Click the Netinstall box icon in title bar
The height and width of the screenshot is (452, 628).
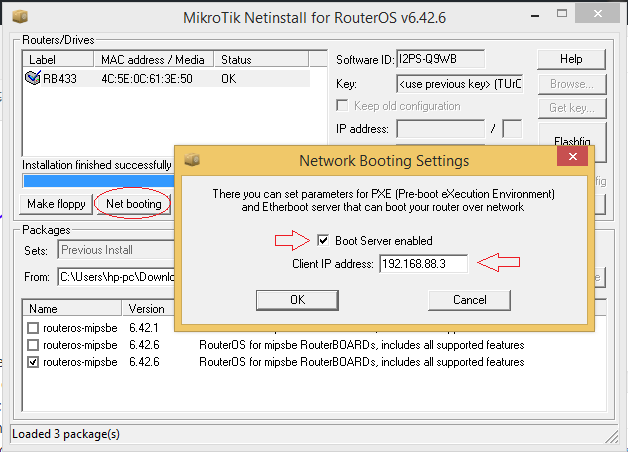[20, 17]
